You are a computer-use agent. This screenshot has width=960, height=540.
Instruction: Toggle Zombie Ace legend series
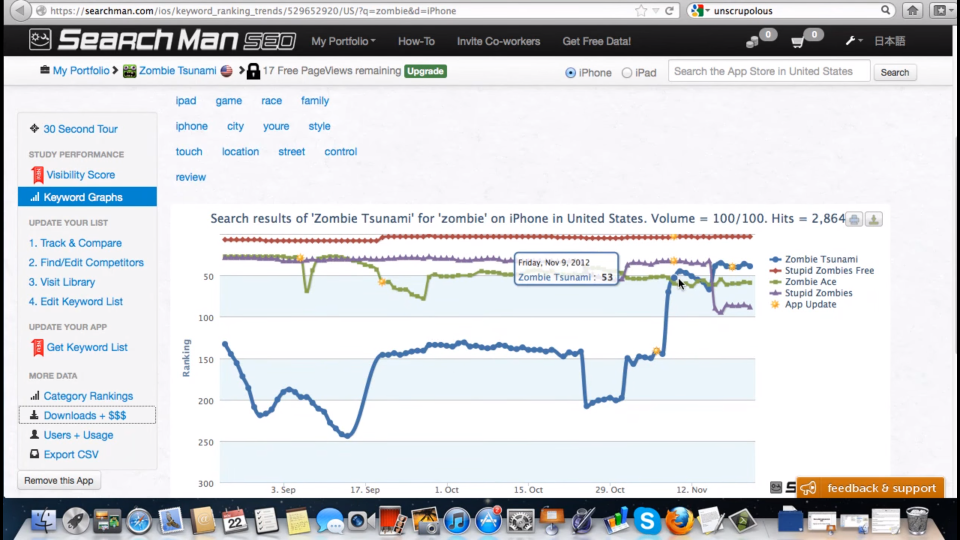click(810, 282)
